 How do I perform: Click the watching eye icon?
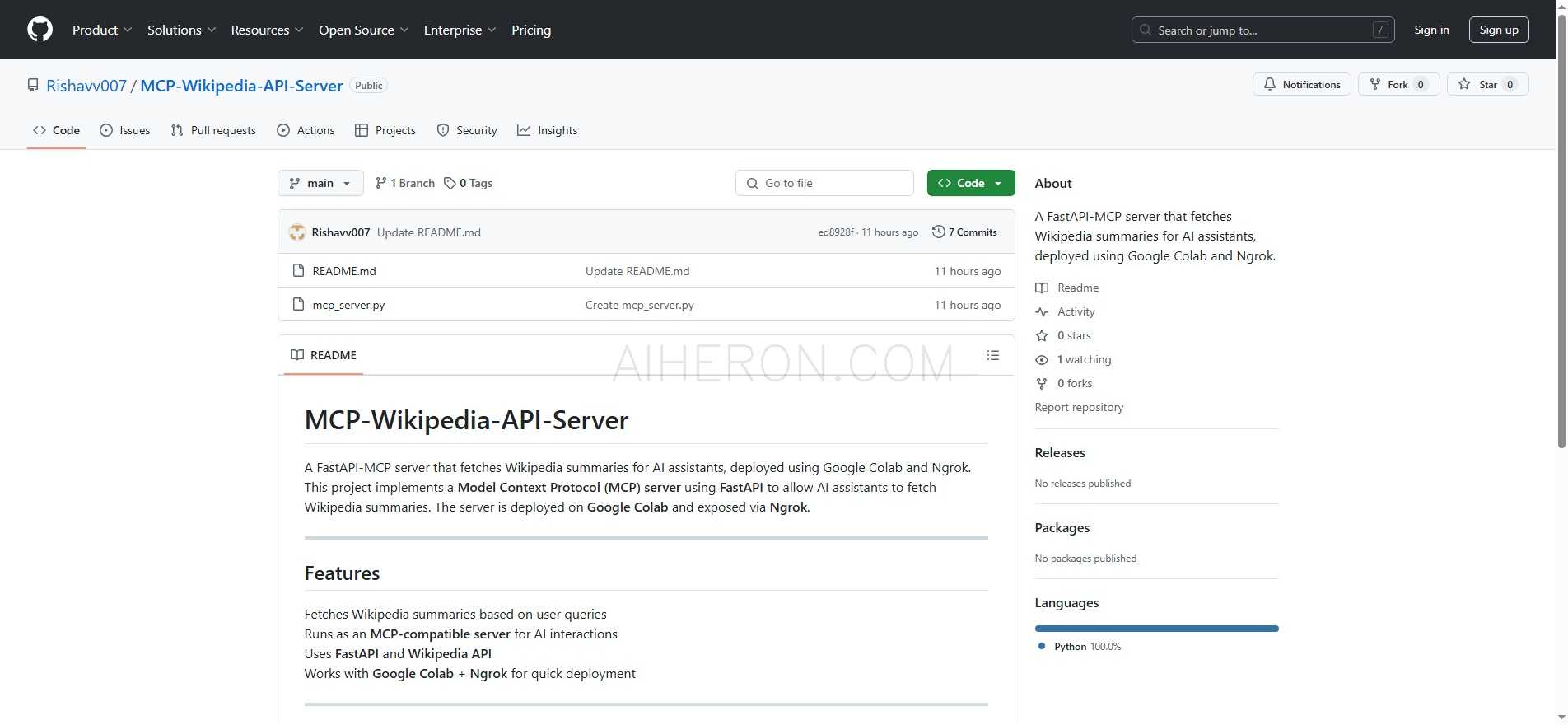tap(1042, 359)
